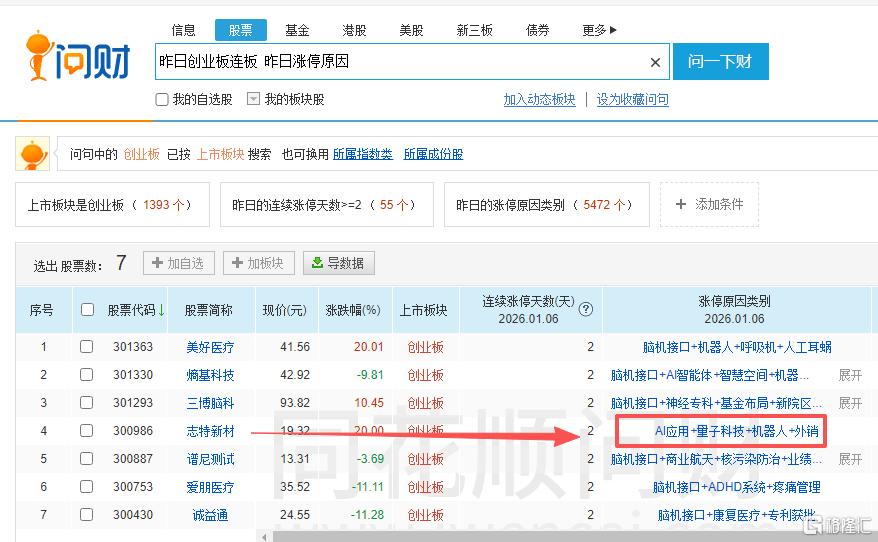The image size is (878, 542).
Task: Open the stock 志特新材
Action: click(210, 431)
